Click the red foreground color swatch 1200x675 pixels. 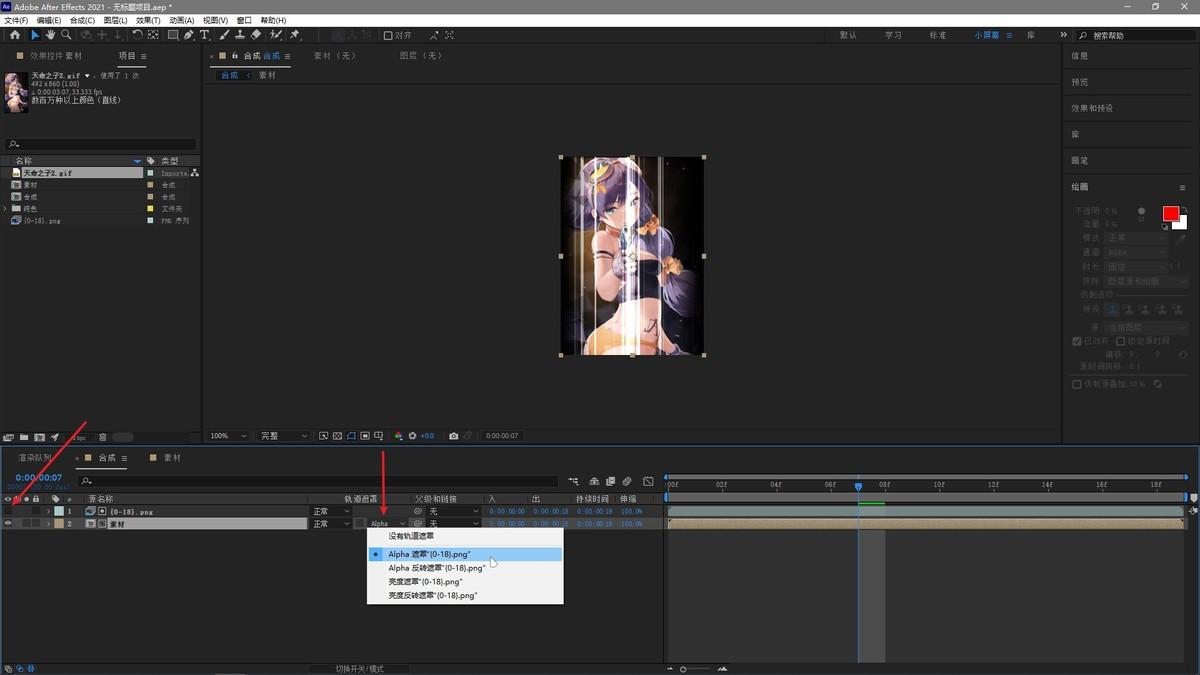click(1170, 214)
